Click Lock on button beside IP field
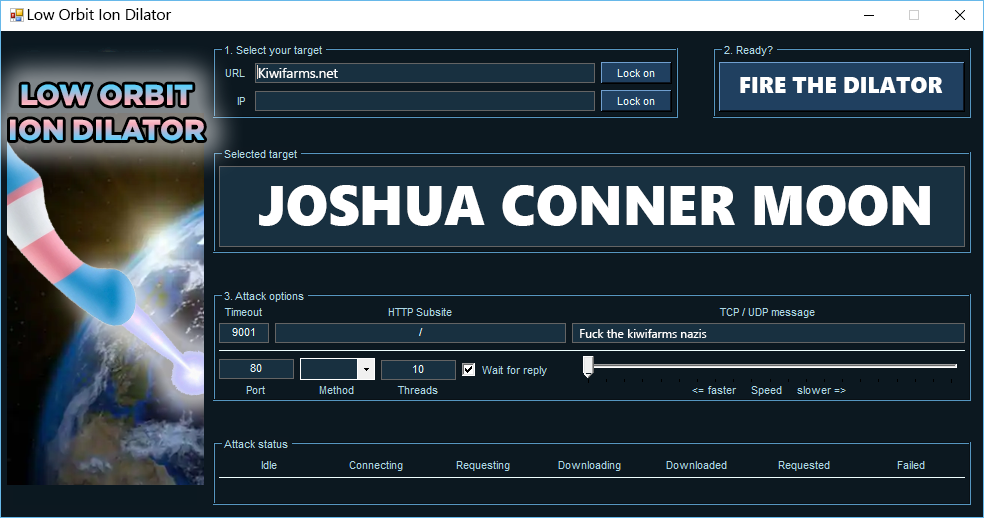This screenshot has height=518, width=984. 636,101
